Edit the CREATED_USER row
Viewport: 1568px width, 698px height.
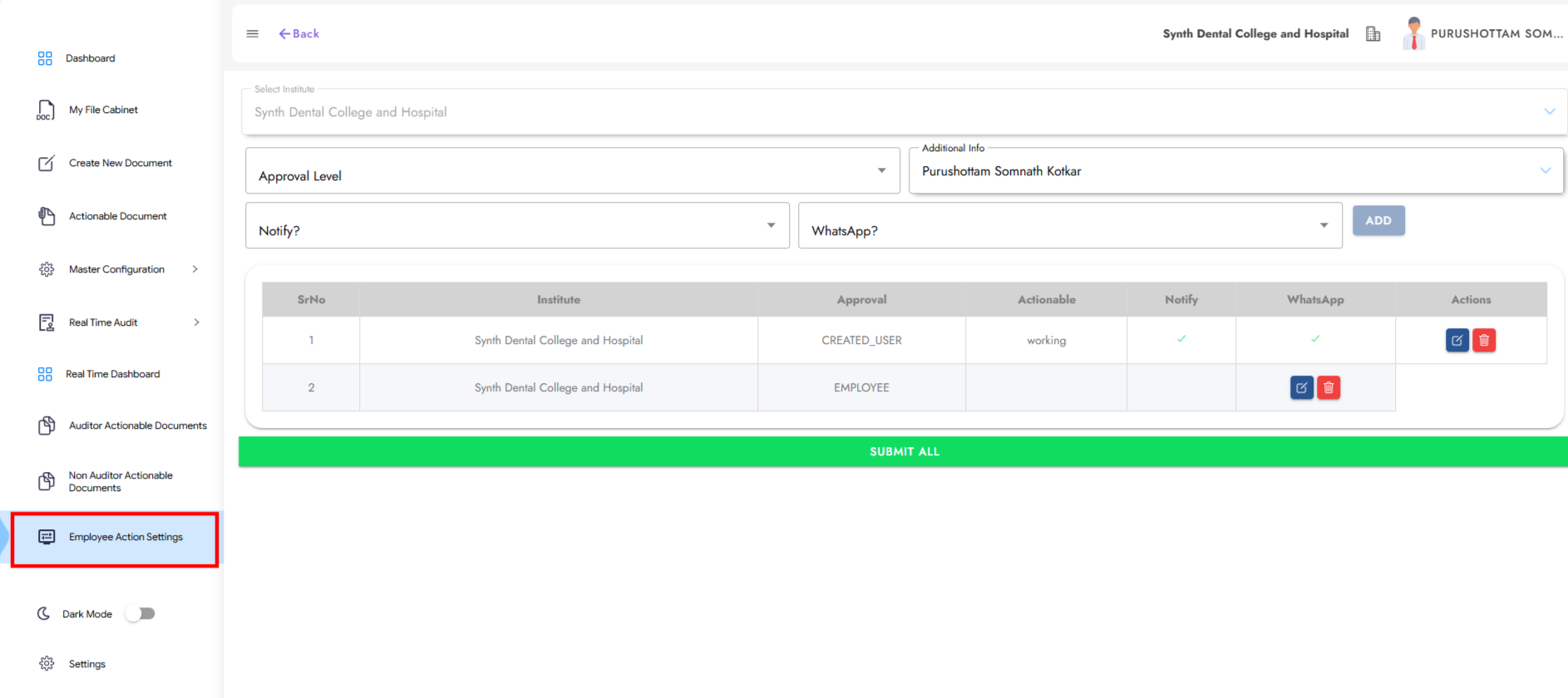[1457, 341]
